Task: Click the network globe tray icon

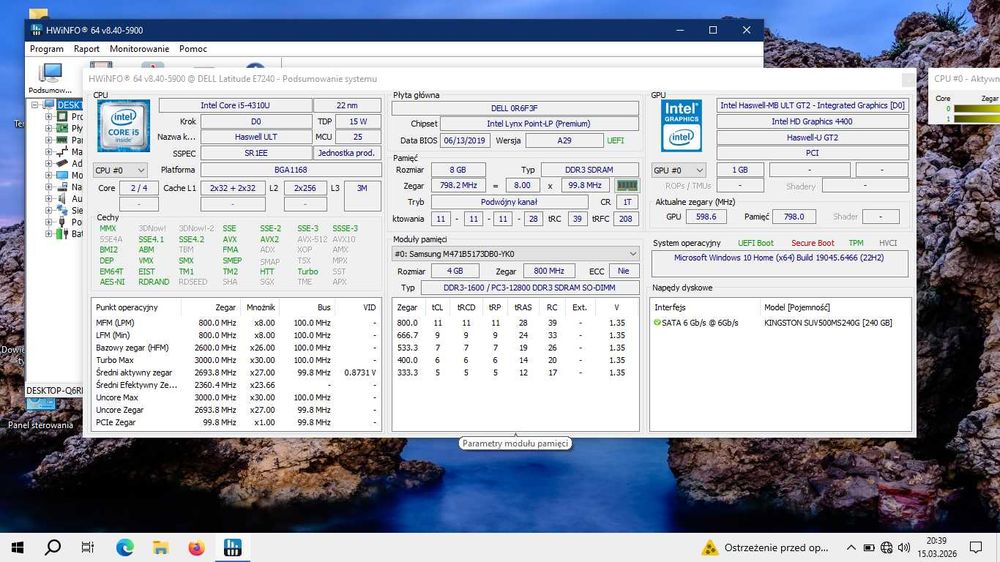Action: click(x=886, y=547)
